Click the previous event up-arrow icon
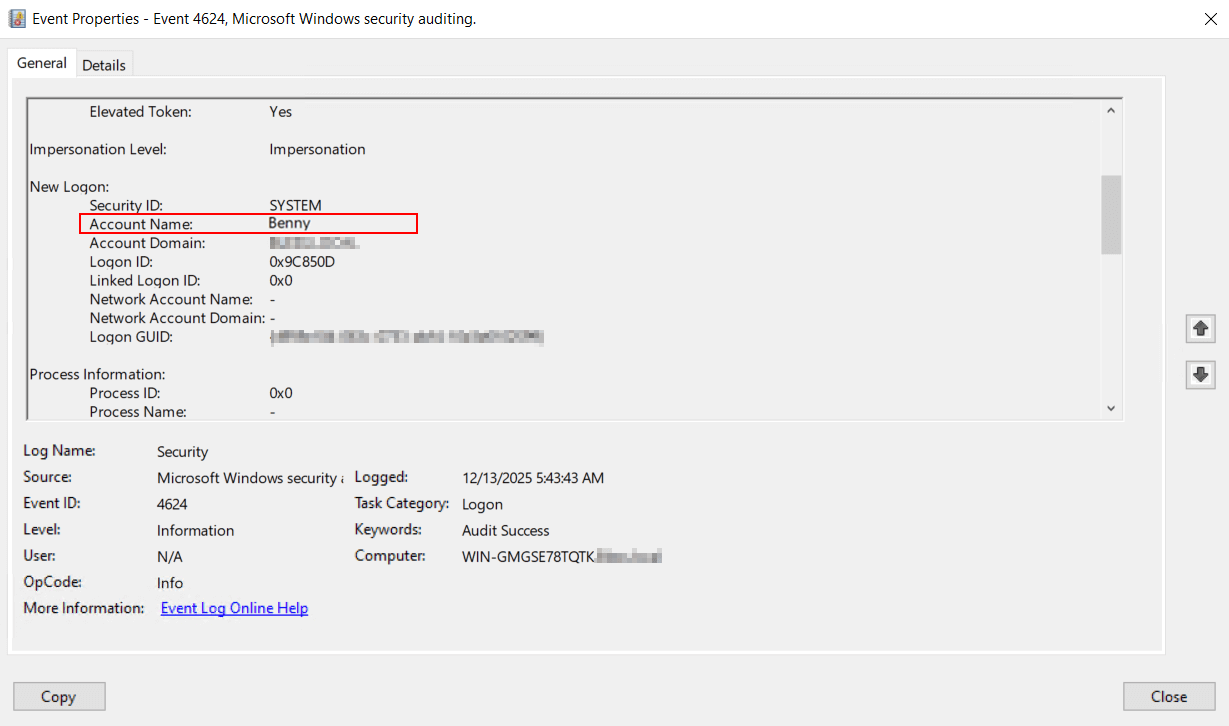 pyautogui.click(x=1200, y=328)
